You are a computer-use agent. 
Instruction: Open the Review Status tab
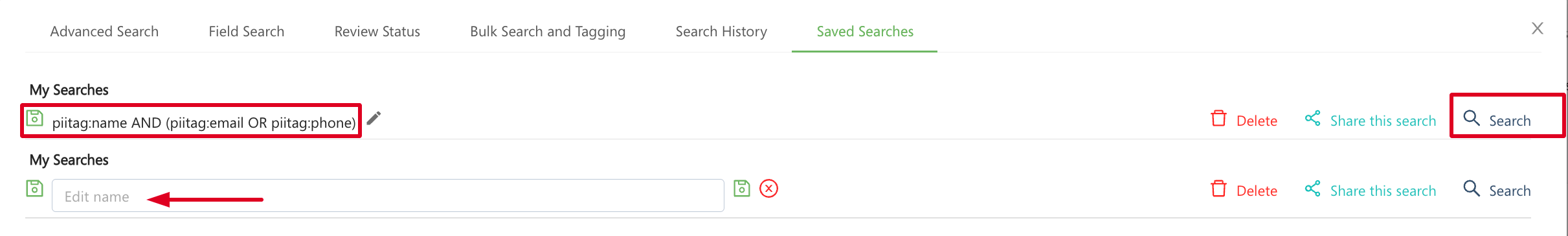[377, 31]
